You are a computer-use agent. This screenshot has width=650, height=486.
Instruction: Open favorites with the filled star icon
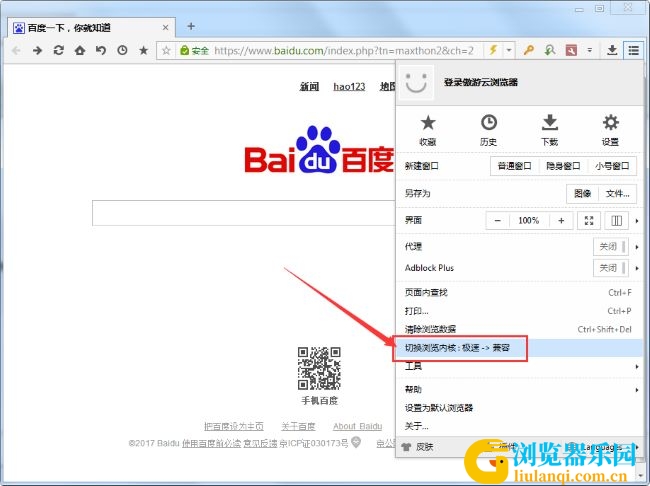[x=143, y=51]
